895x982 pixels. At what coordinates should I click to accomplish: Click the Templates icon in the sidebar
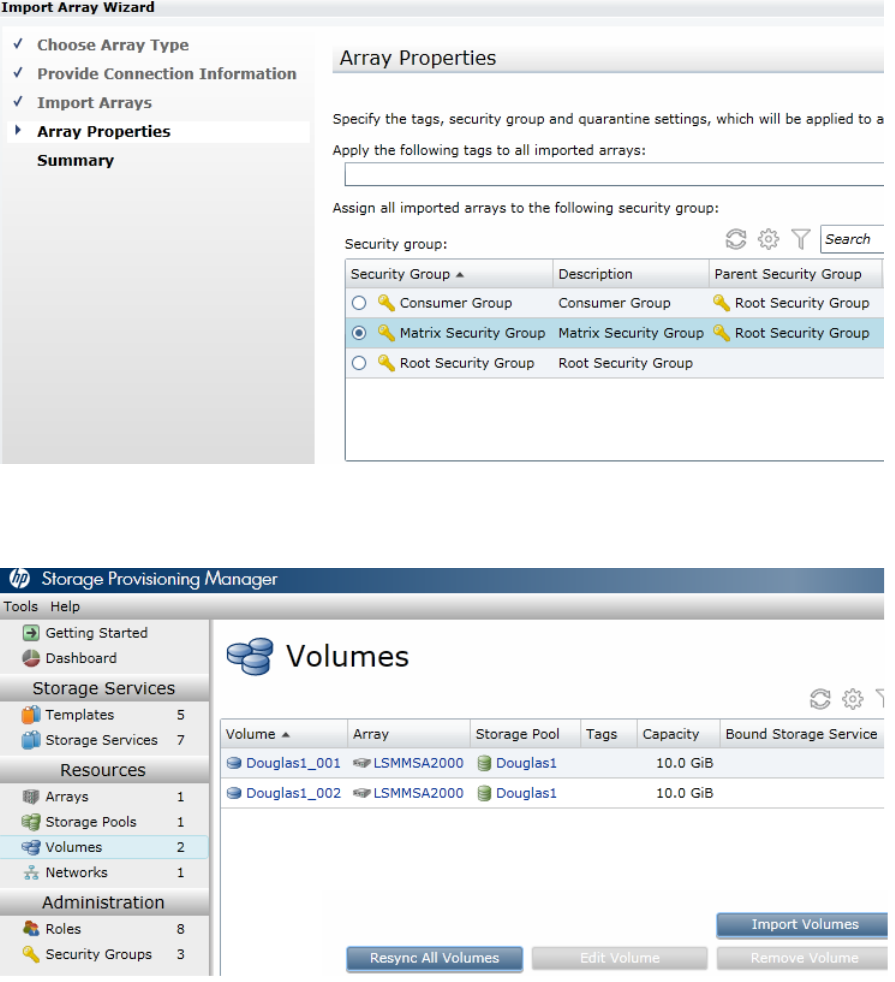tap(31, 715)
